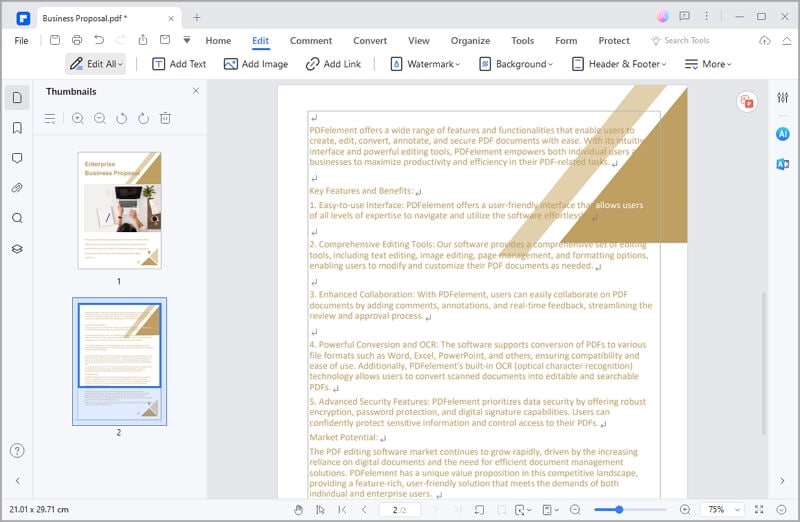Image resolution: width=800 pixels, height=522 pixels.
Task: Click the PDF to PowerPoint floating icon
Action: 746,102
